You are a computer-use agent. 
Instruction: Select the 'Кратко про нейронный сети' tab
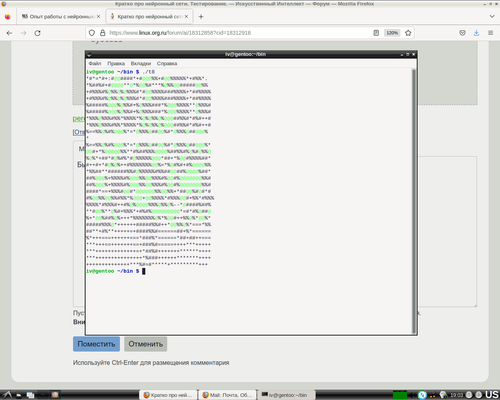[x=149, y=16]
